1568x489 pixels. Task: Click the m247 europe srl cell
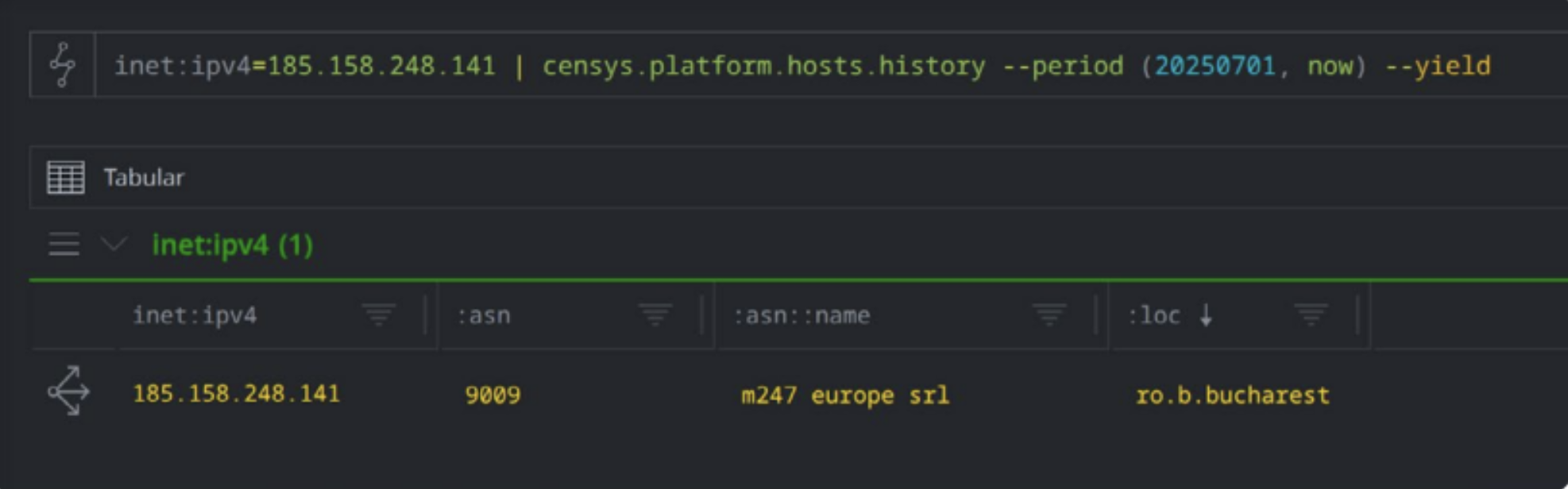point(844,395)
